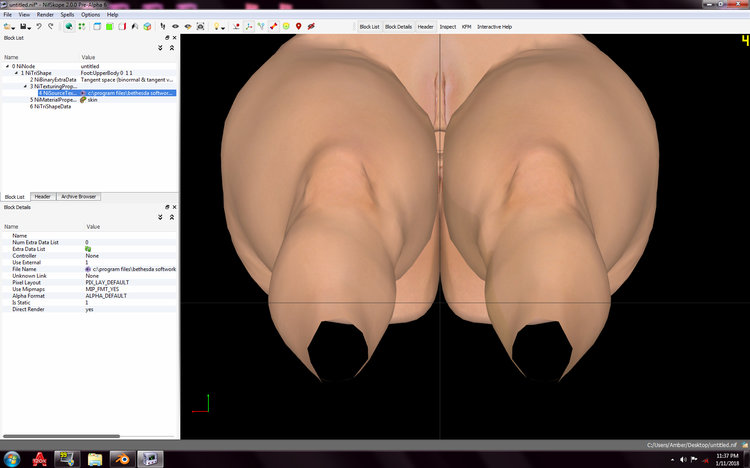Screen dimensions: 750x468
Task: Expand all rows in Block Details panel
Action: pyautogui.click(x=160, y=217)
